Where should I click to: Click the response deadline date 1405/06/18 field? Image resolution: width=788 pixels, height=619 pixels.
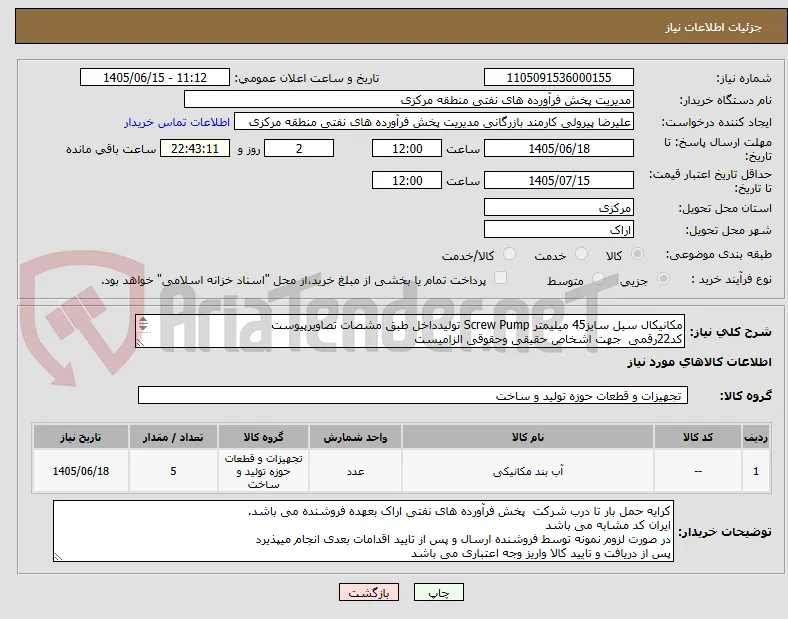tap(559, 149)
